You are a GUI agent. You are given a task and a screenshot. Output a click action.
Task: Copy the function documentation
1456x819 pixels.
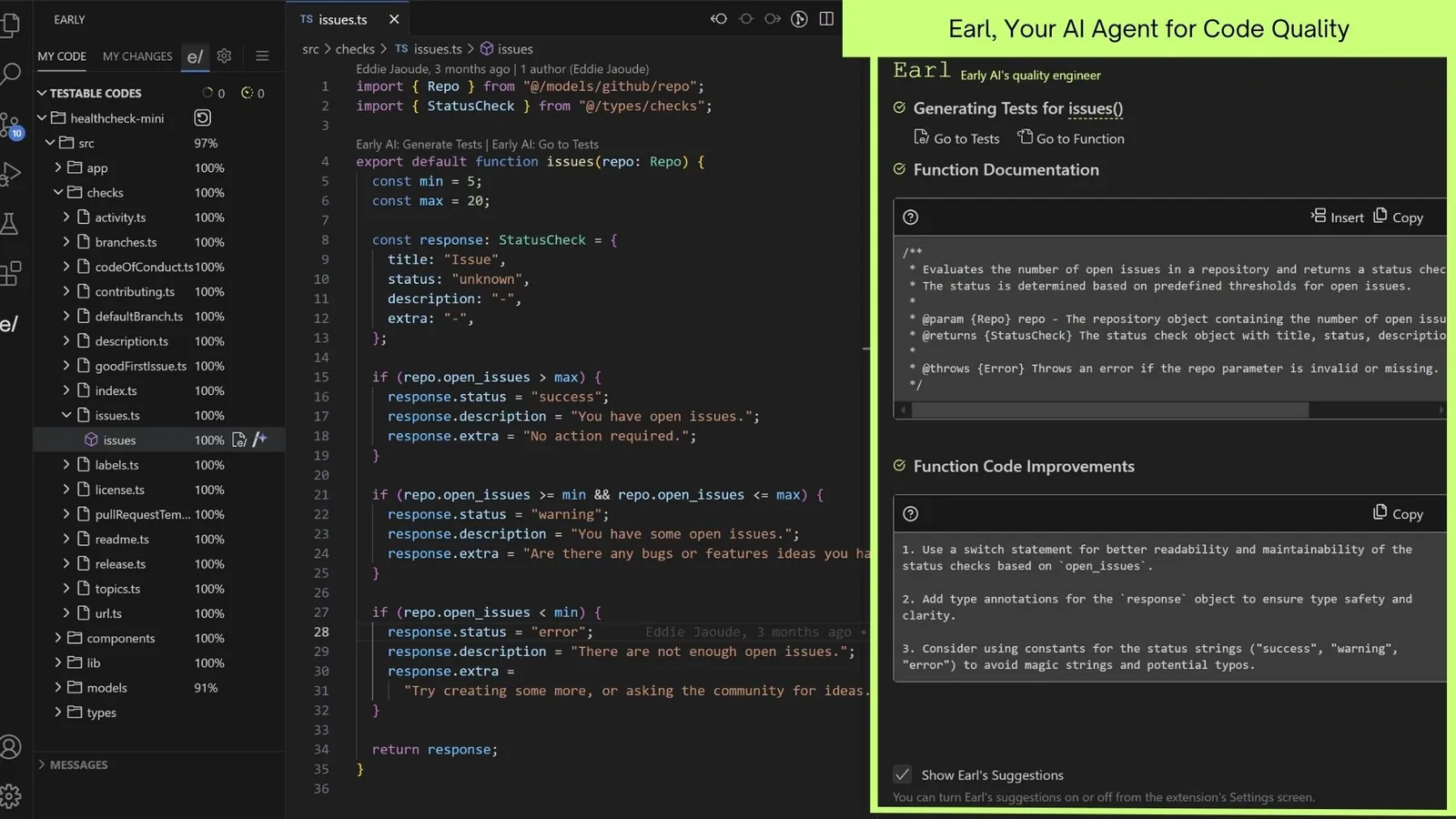coord(1398,217)
